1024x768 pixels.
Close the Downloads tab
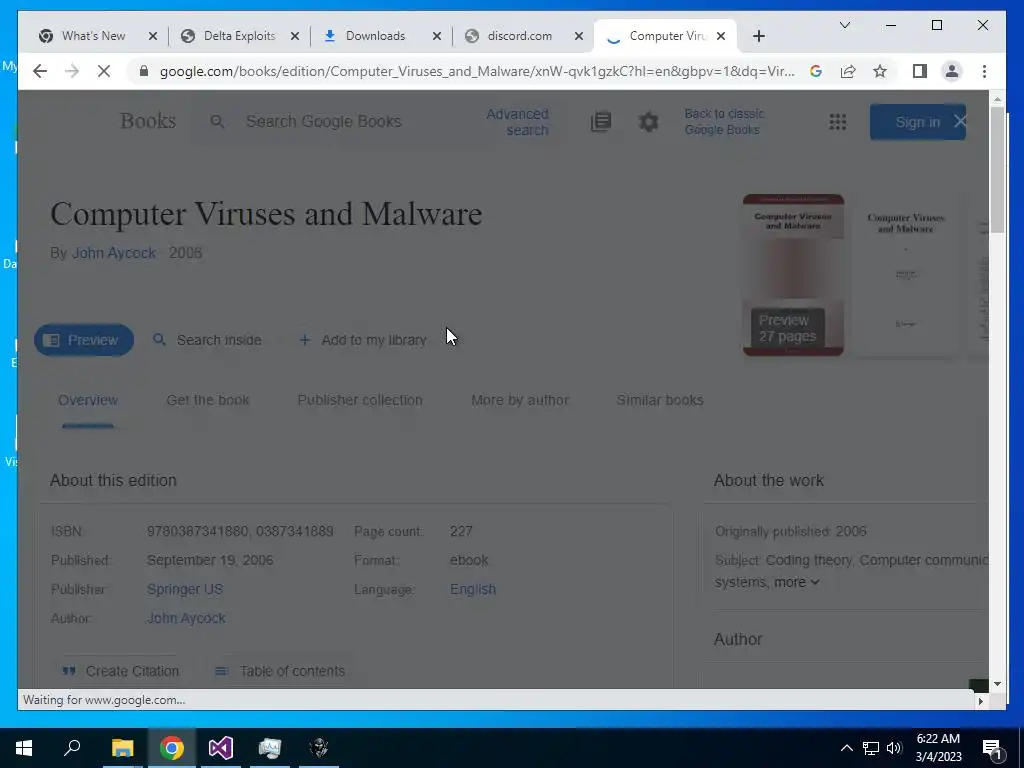pos(437,36)
